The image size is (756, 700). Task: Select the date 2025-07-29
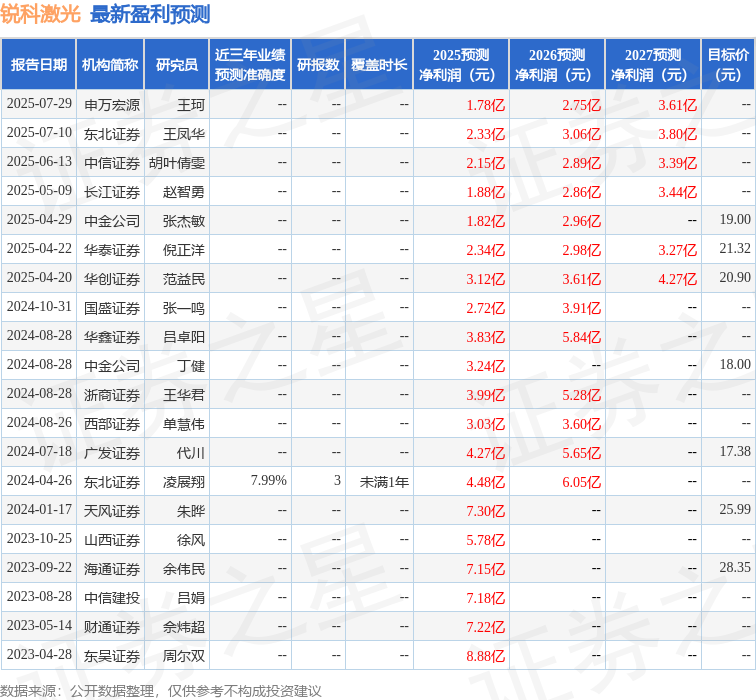point(39,104)
